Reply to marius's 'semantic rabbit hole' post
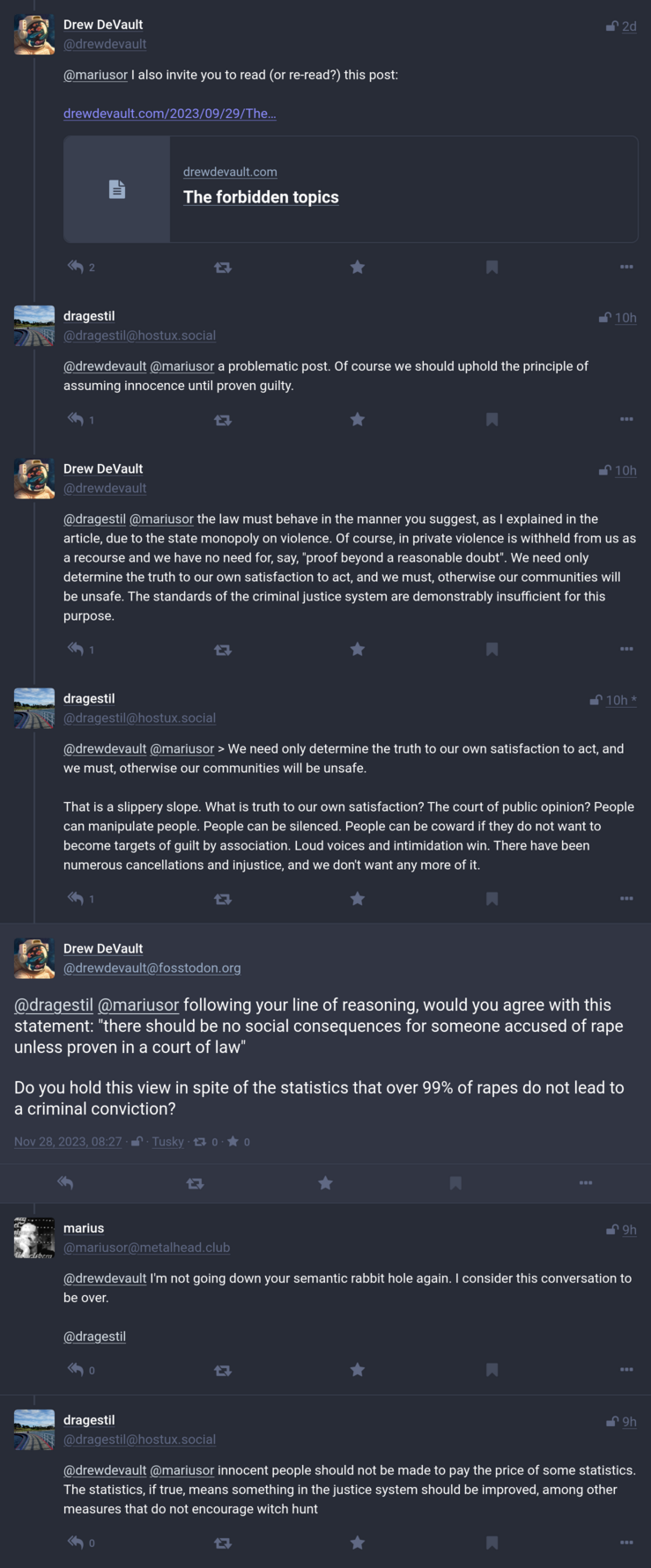The width and height of the screenshot is (651, 1568). point(76,1370)
